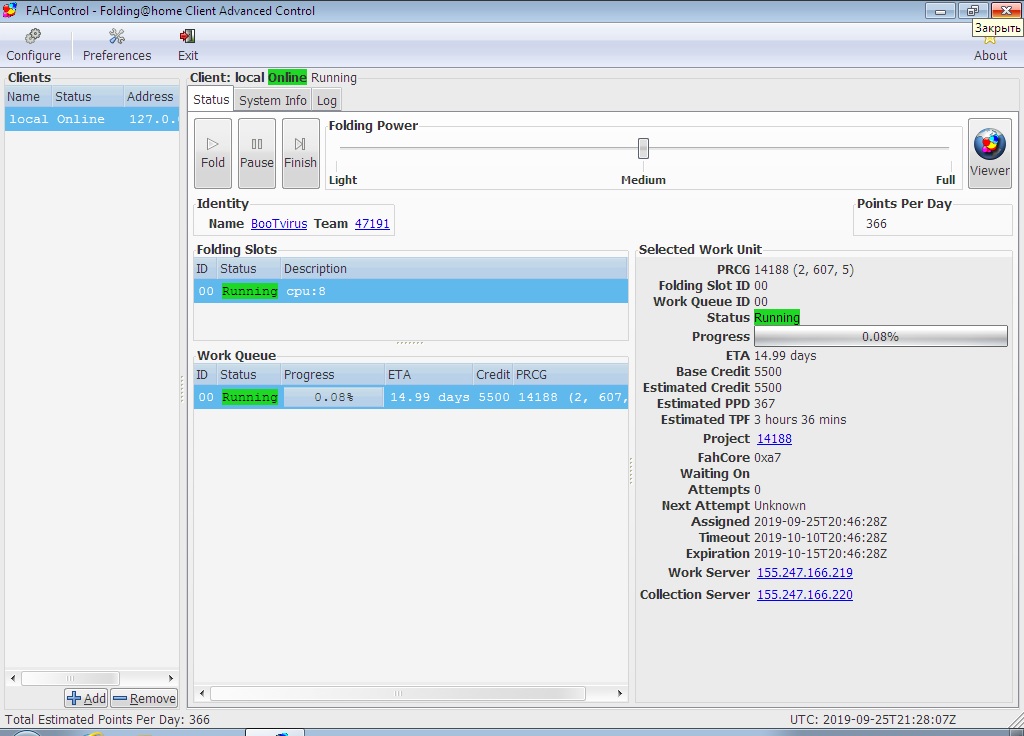Screen dimensions: 1024x736
Task: Click the clients list right scroll arrow
Action: pyautogui.click(x=171, y=679)
